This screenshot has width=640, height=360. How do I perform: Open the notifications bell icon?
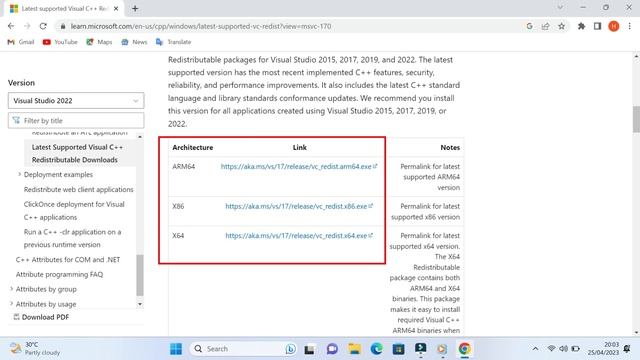pyautogui.click(x=627, y=349)
